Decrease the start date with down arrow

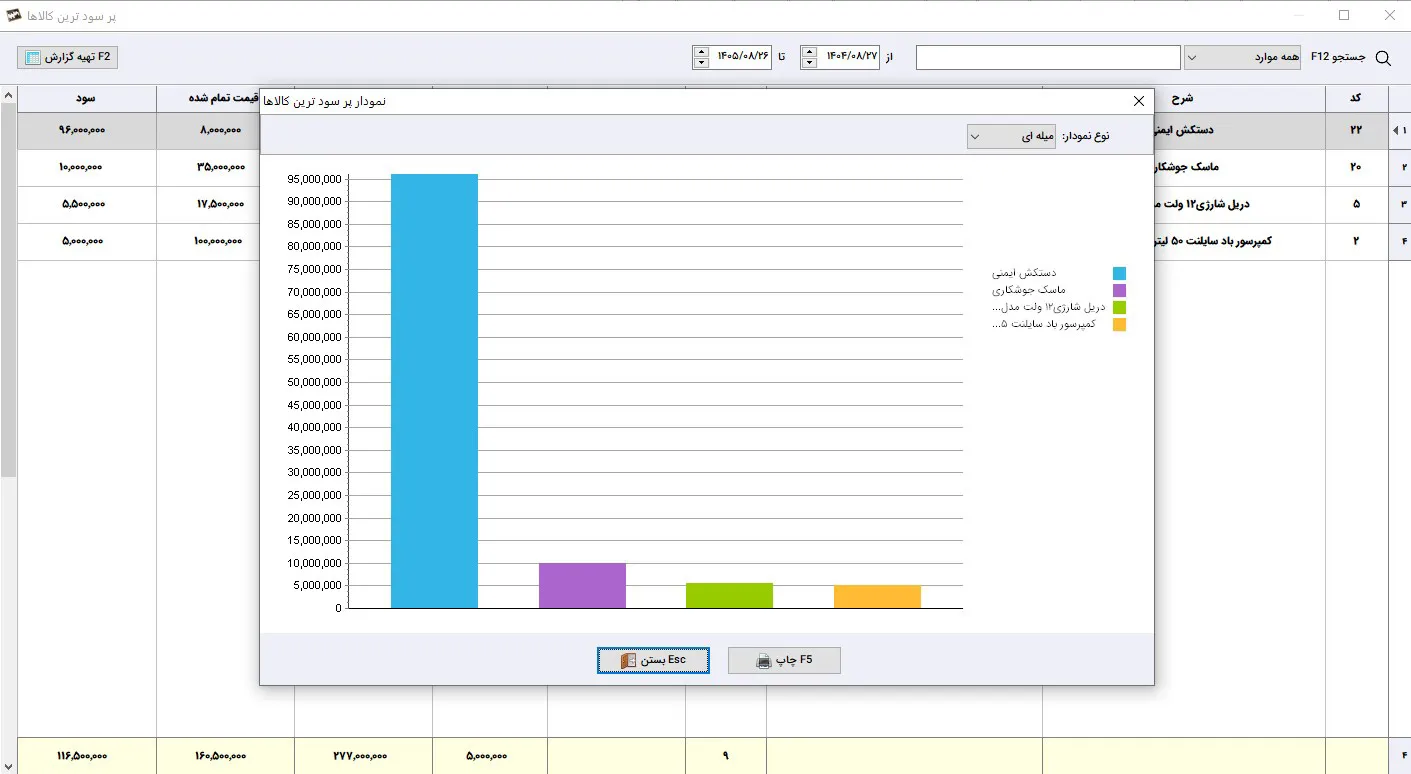point(808,63)
